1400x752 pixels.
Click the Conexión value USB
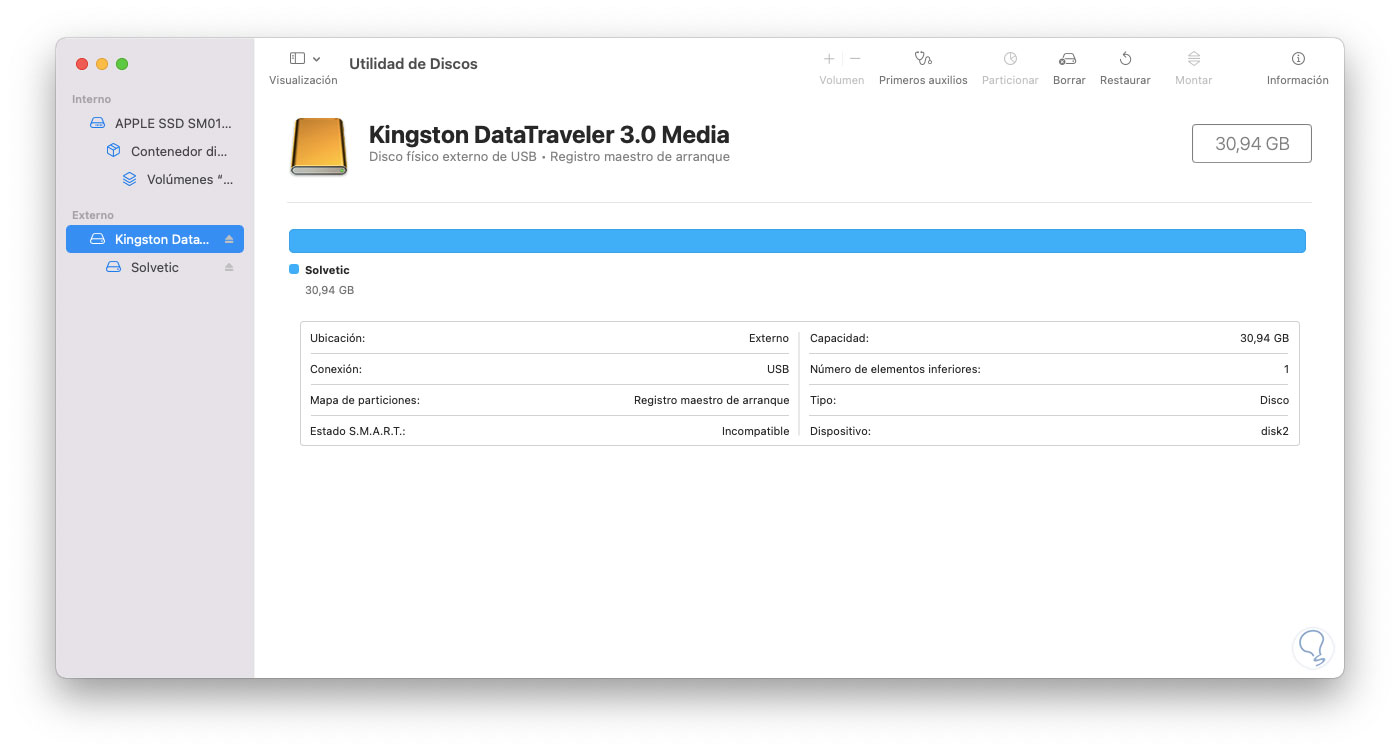[778, 369]
